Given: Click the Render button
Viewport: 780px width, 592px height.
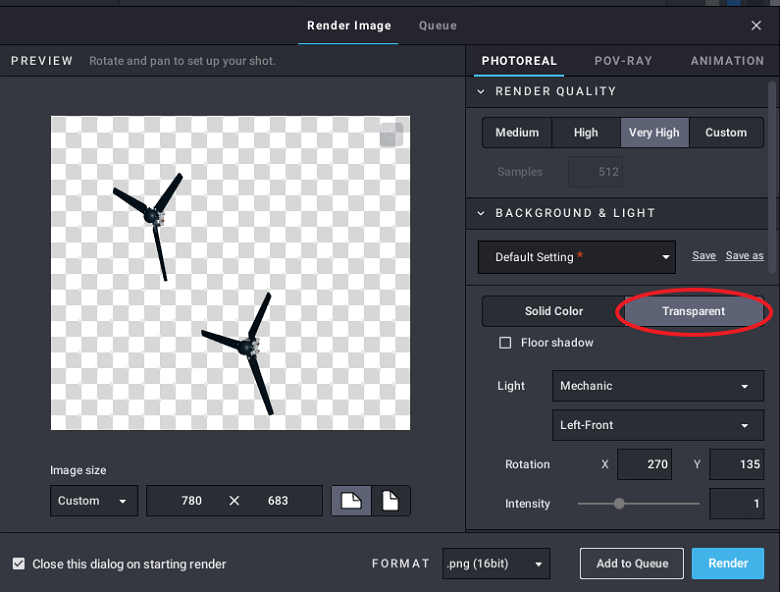Looking at the screenshot, I should 728,563.
